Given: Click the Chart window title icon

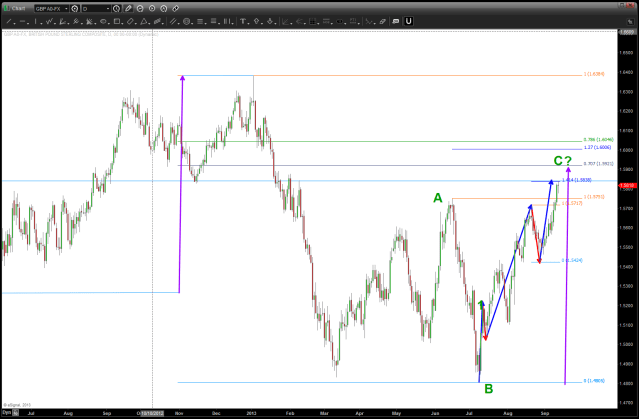Looking at the screenshot, I should point(7,8).
